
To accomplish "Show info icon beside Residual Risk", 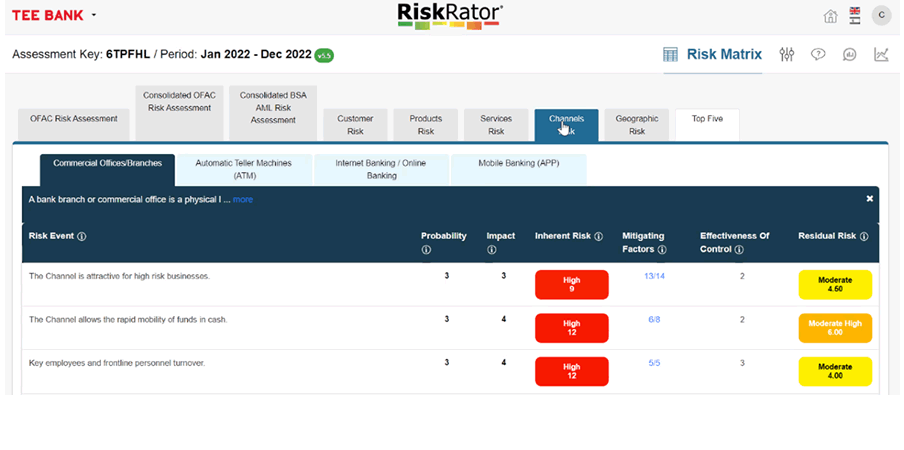I will pyautogui.click(x=864, y=236).
